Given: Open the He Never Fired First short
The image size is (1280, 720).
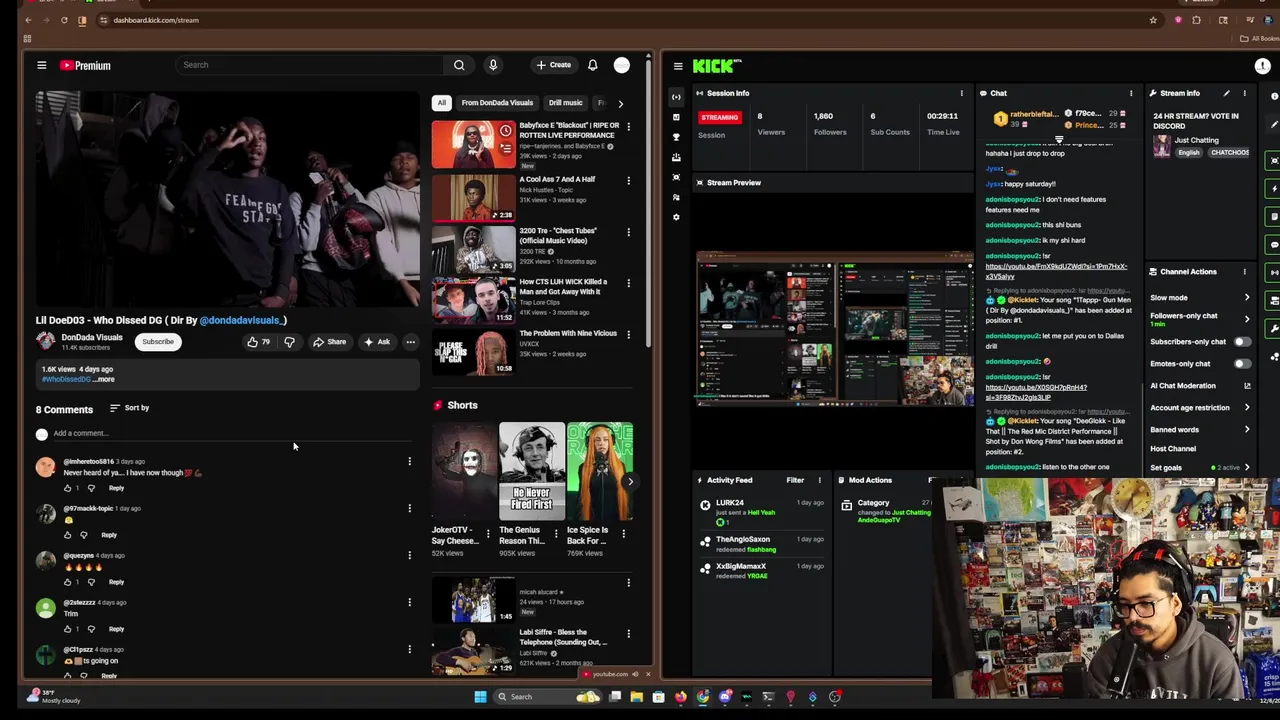Looking at the screenshot, I should tap(531, 471).
